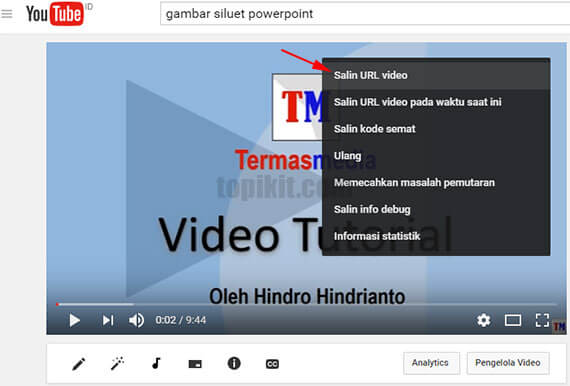This screenshot has height=386, width=570.
Task: Open the end screen and cards tool
Action: (x=195, y=364)
